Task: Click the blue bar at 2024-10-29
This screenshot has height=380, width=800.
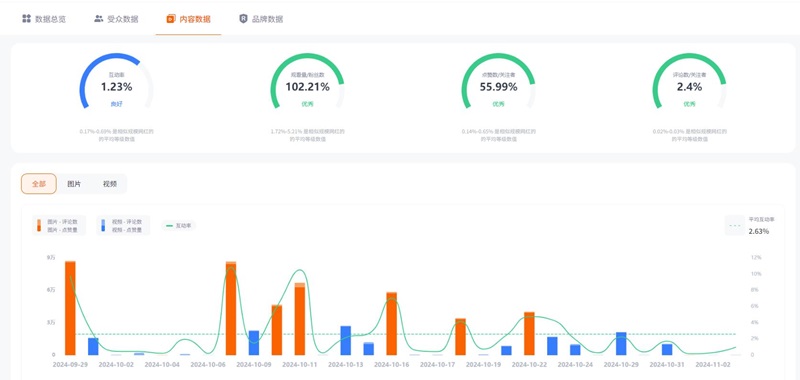Action: (x=621, y=344)
